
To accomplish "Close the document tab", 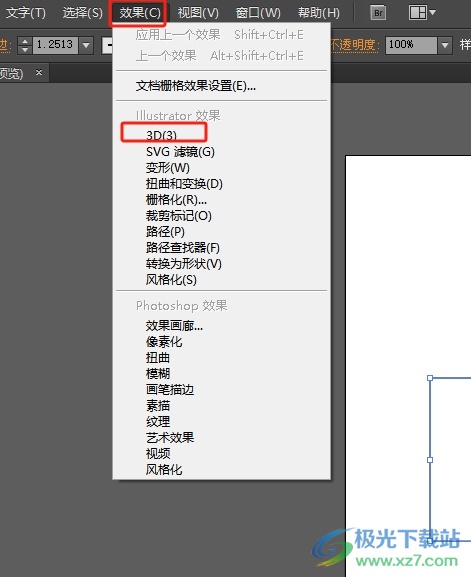I will [39, 72].
